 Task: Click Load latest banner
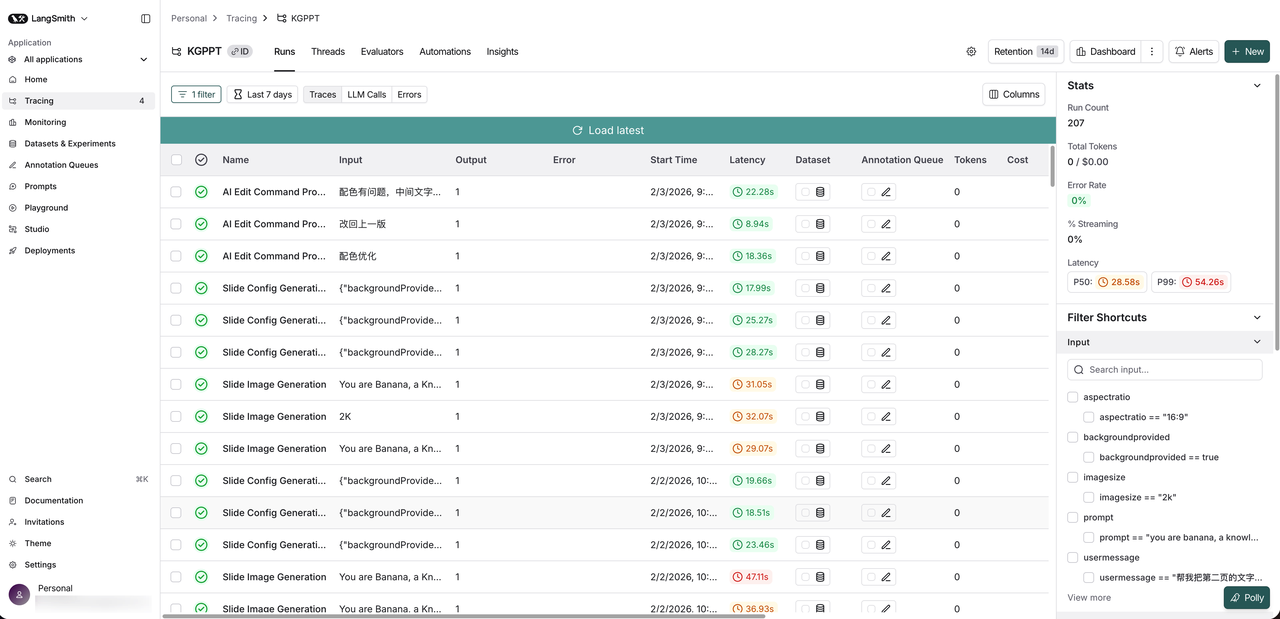click(608, 130)
